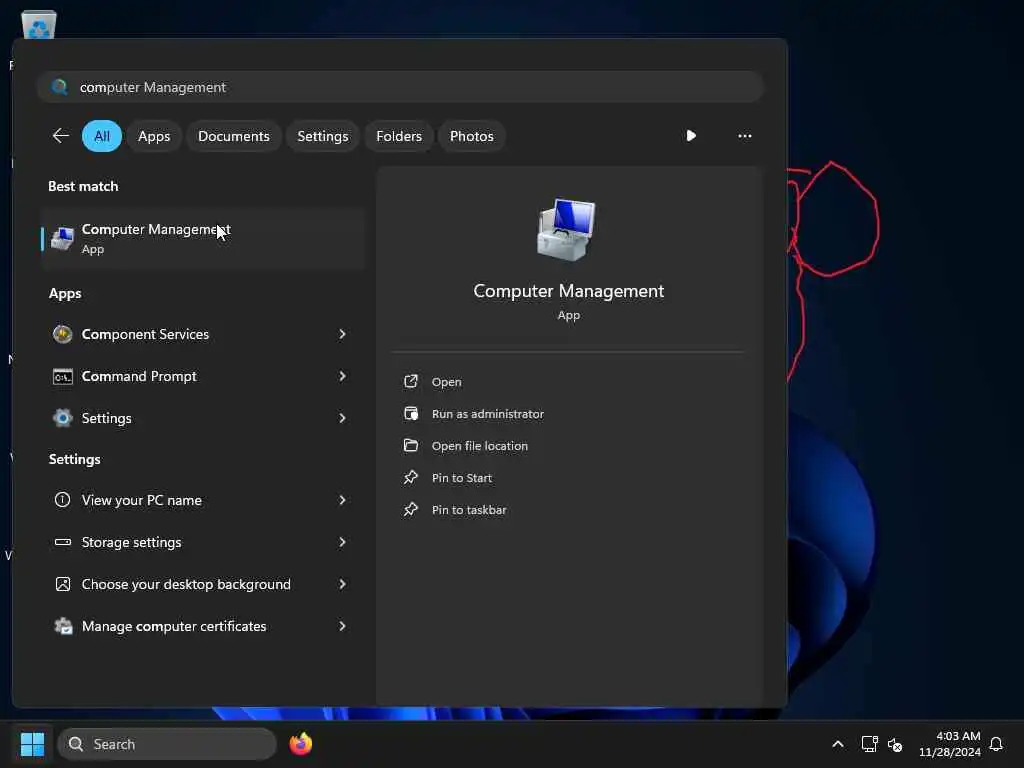
Task: Click the Computer Management title in preview pane
Action: click(568, 291)
